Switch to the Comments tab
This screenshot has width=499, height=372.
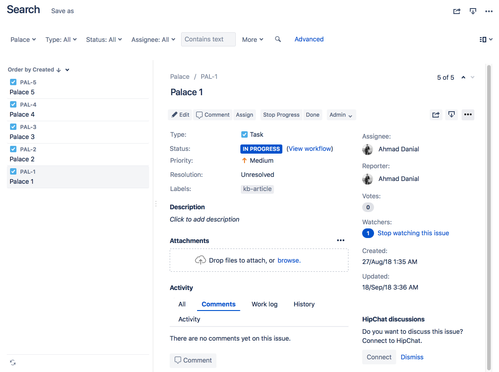218,304
